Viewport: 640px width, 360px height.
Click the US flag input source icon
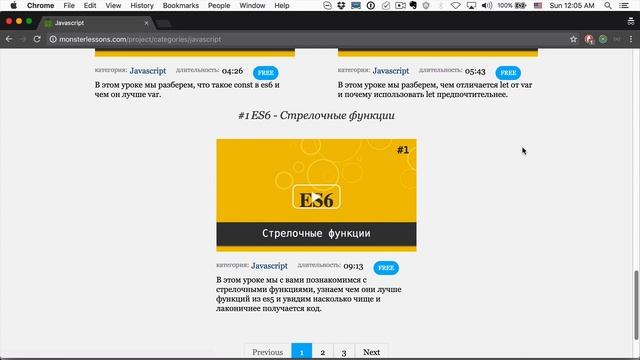coord(538,6)
